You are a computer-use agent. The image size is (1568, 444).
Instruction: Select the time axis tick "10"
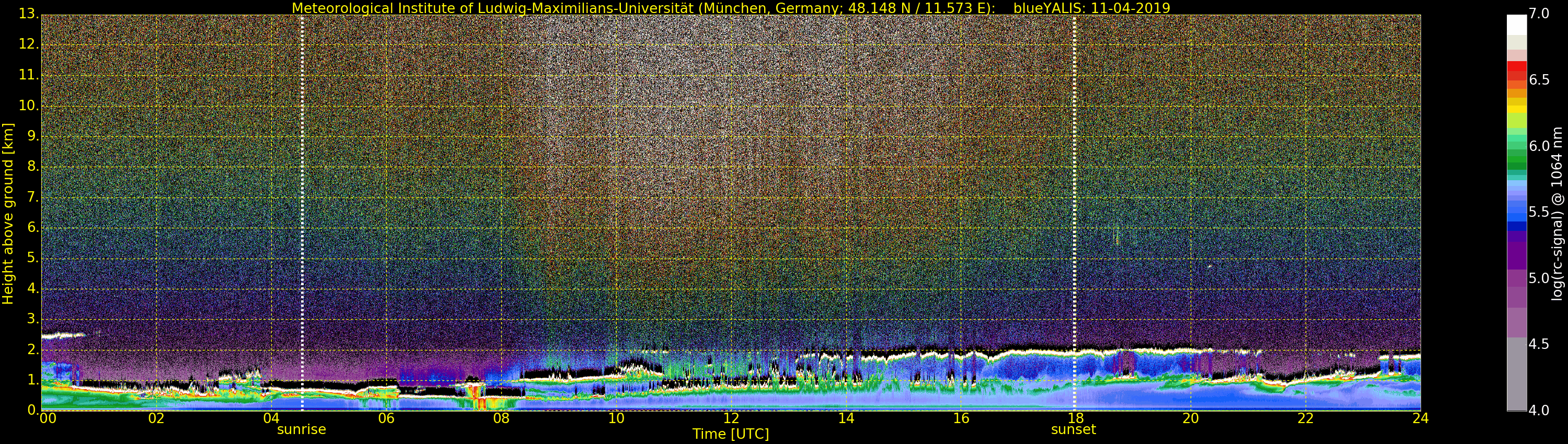pyautogui.click(x=616, y=418)
